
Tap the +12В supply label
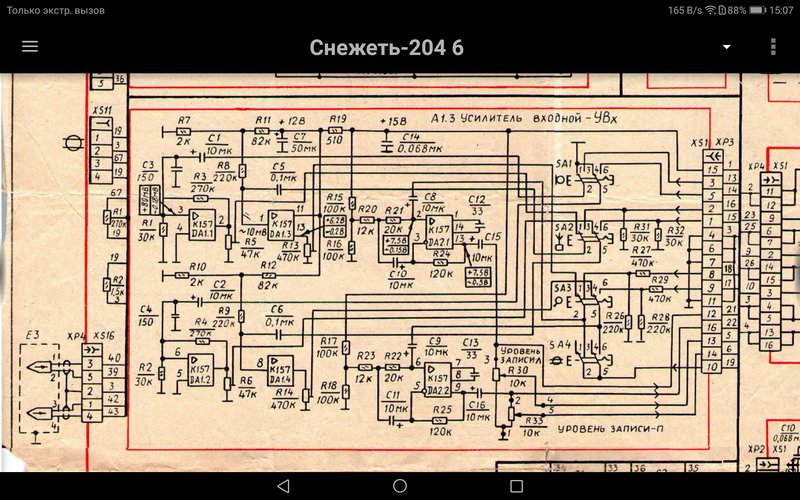[291, 121]
